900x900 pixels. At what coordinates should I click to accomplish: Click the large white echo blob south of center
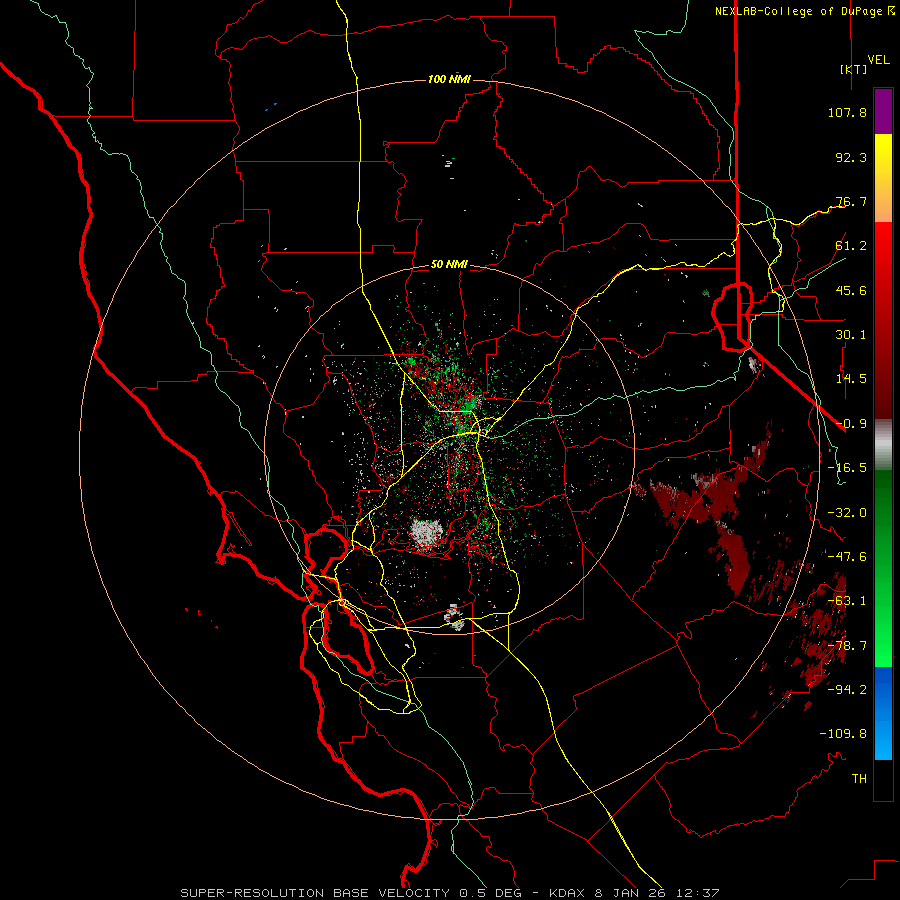click(426, 532)
